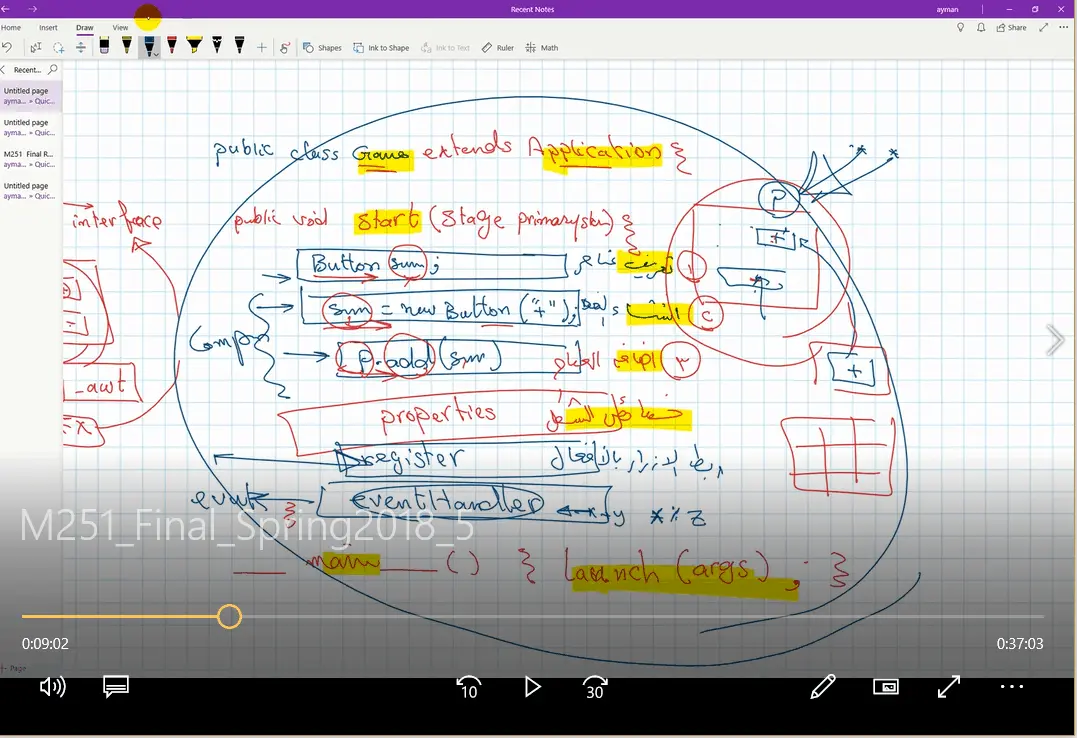
Task: Toggle the Ruler on the canvas
Action: click(x=498, y=47)
